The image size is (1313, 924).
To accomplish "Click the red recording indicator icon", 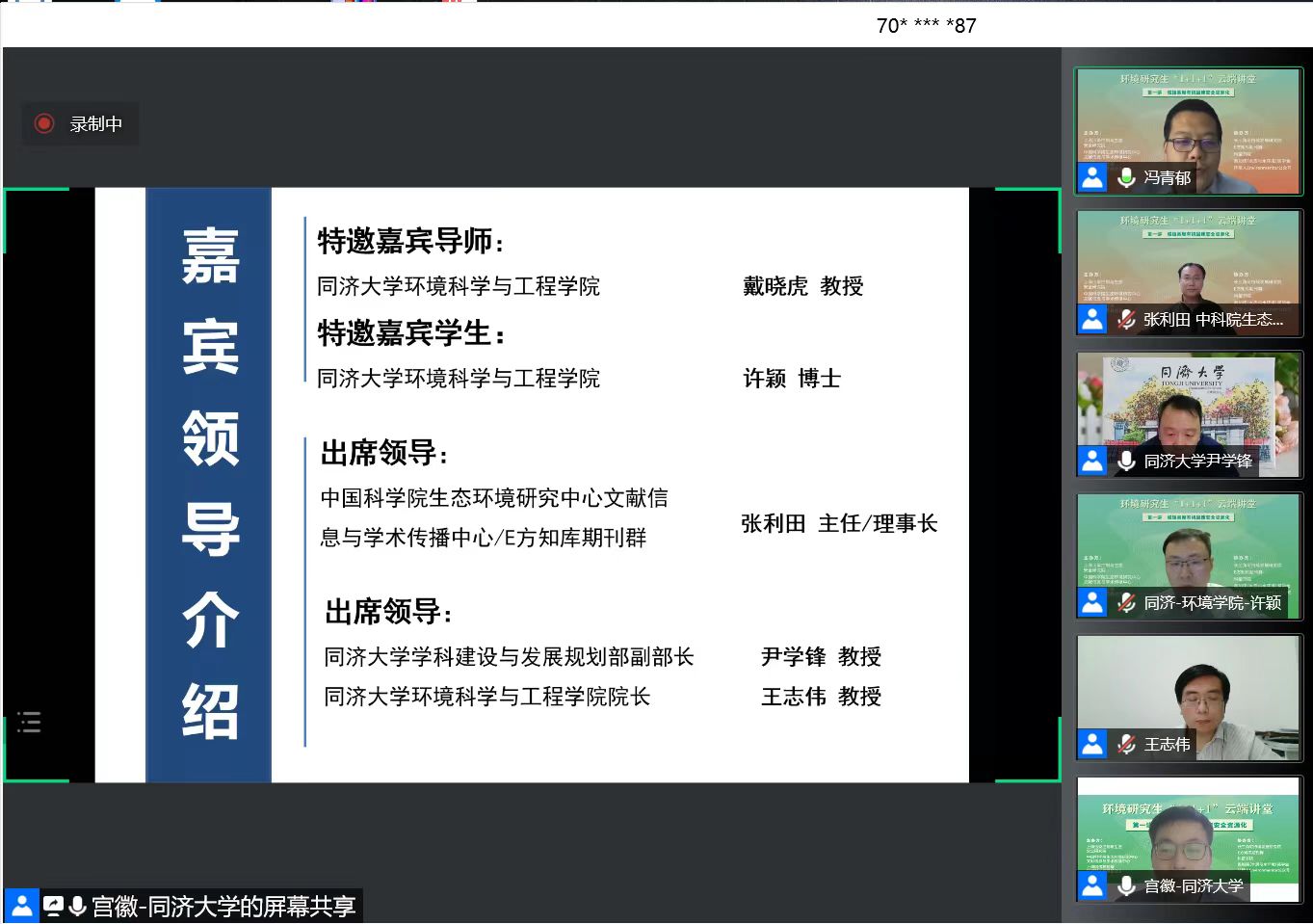I will [x=43, y=123].
